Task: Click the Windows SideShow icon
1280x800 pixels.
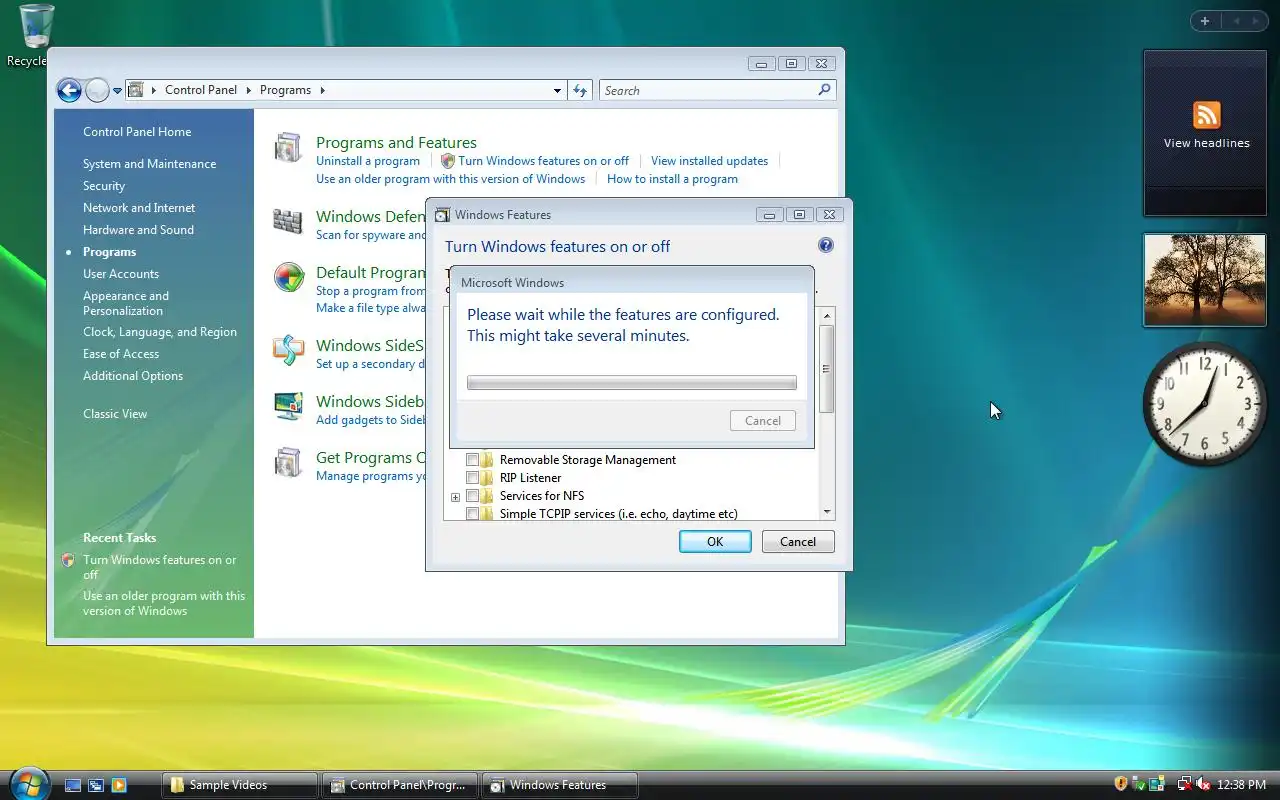Action: [x=289, y=350]
